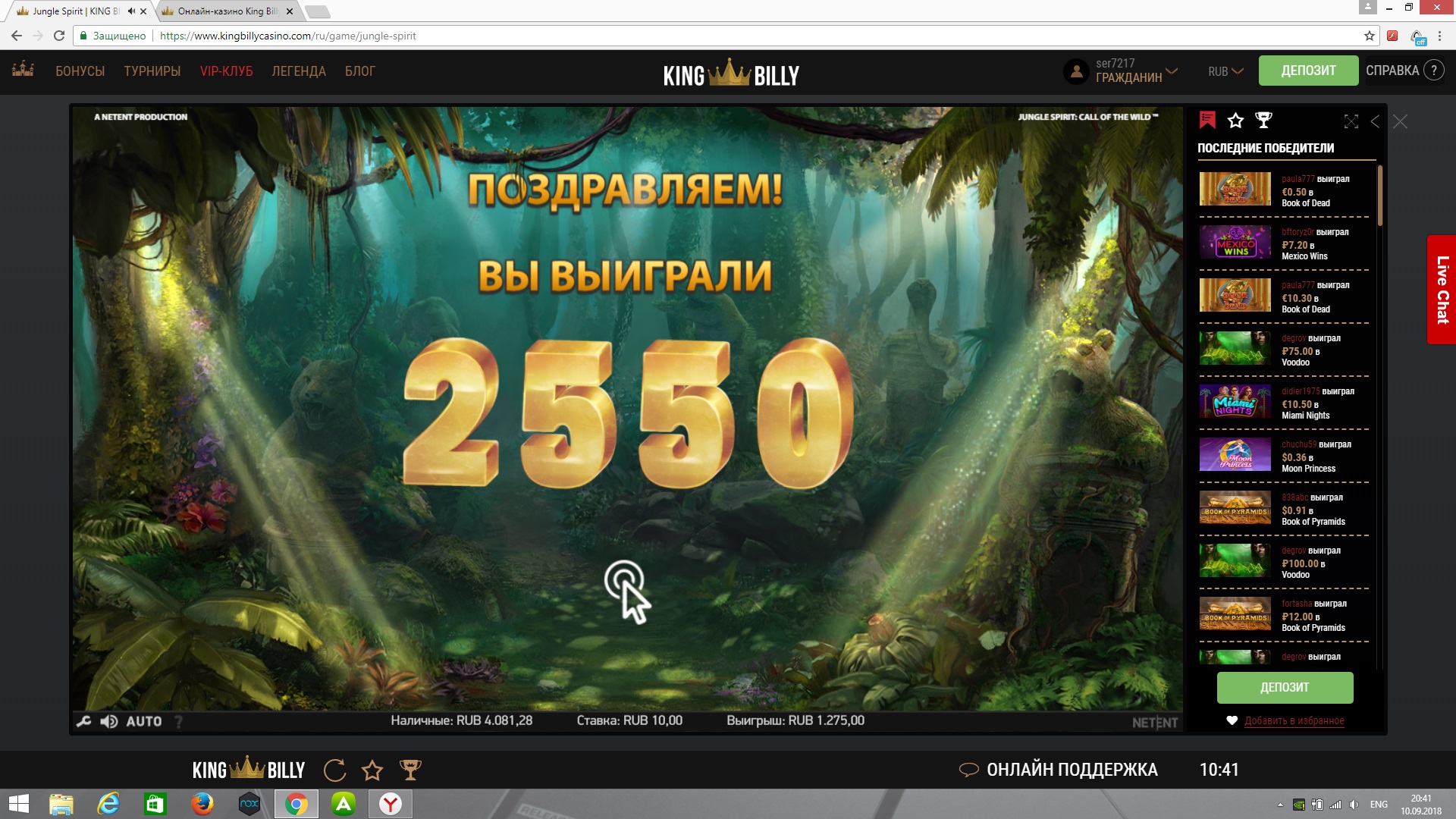Image resolution: width=1456 pixels, height=819 pixels.
Task: Click the fullscreen expand icon of the game
Action: 1351,121
